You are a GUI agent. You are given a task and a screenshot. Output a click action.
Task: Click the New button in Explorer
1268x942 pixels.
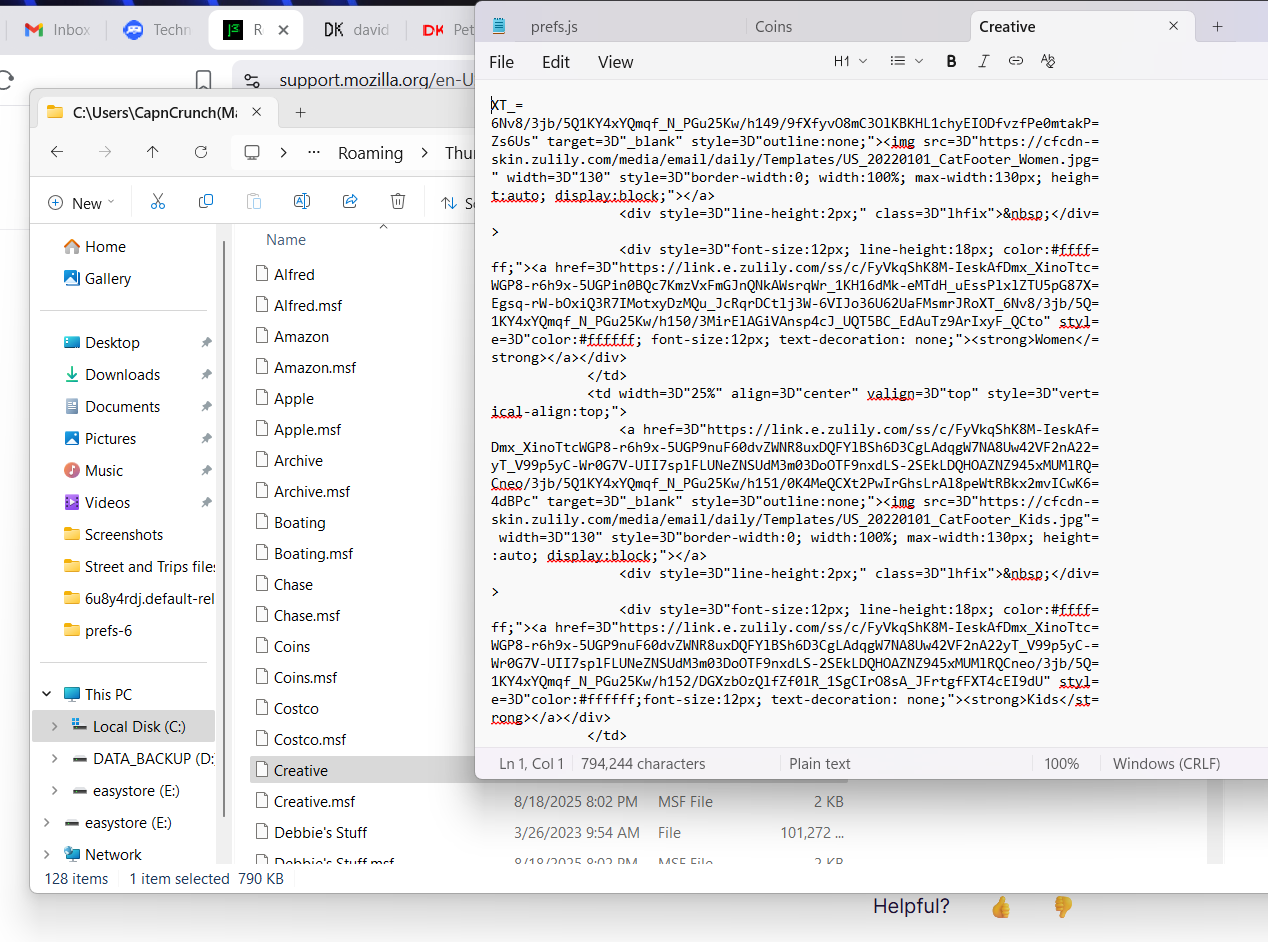80,203
